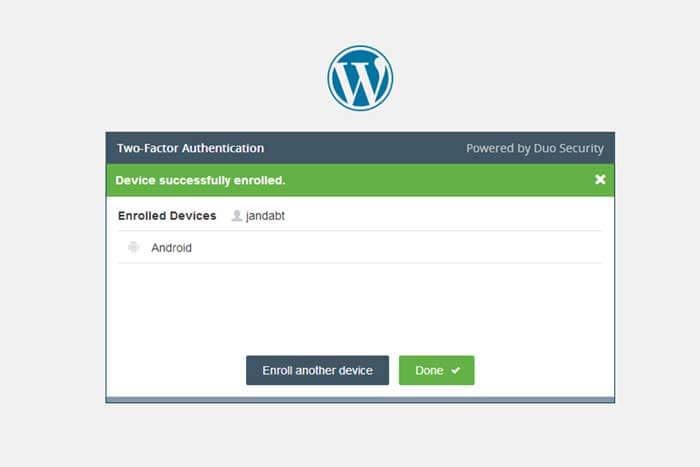Click the WordPress logo
The image size is (700, 467).
pos(360,78)
